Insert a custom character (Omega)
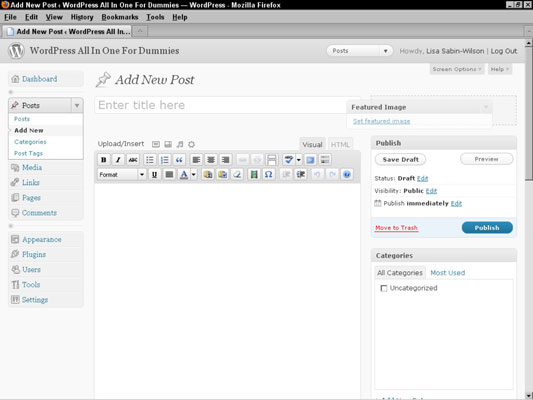Screen dimensions: 533x400 click(269, 175)
